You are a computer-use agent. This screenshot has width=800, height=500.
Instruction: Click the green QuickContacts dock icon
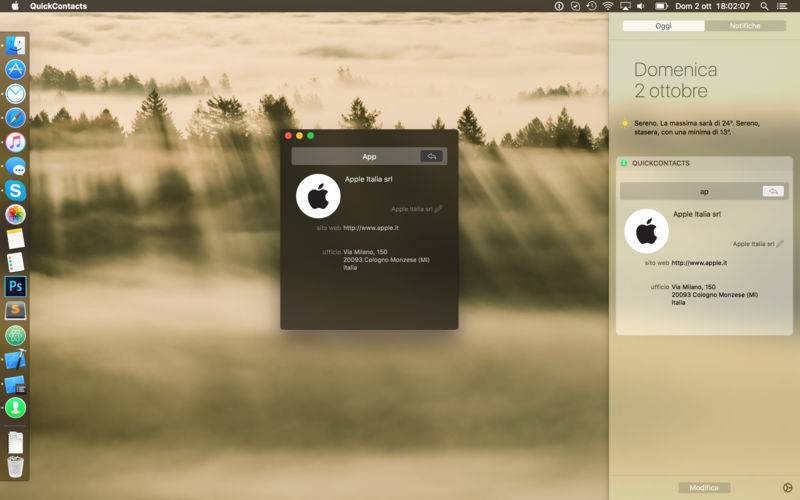tap(15, 408)
